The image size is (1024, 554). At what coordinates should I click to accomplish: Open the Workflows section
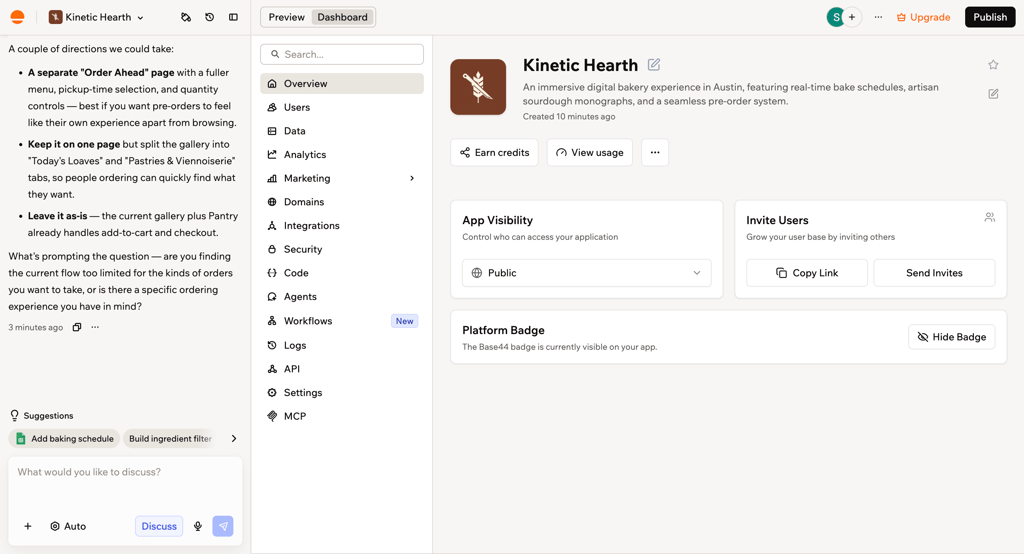coord(342,321)
